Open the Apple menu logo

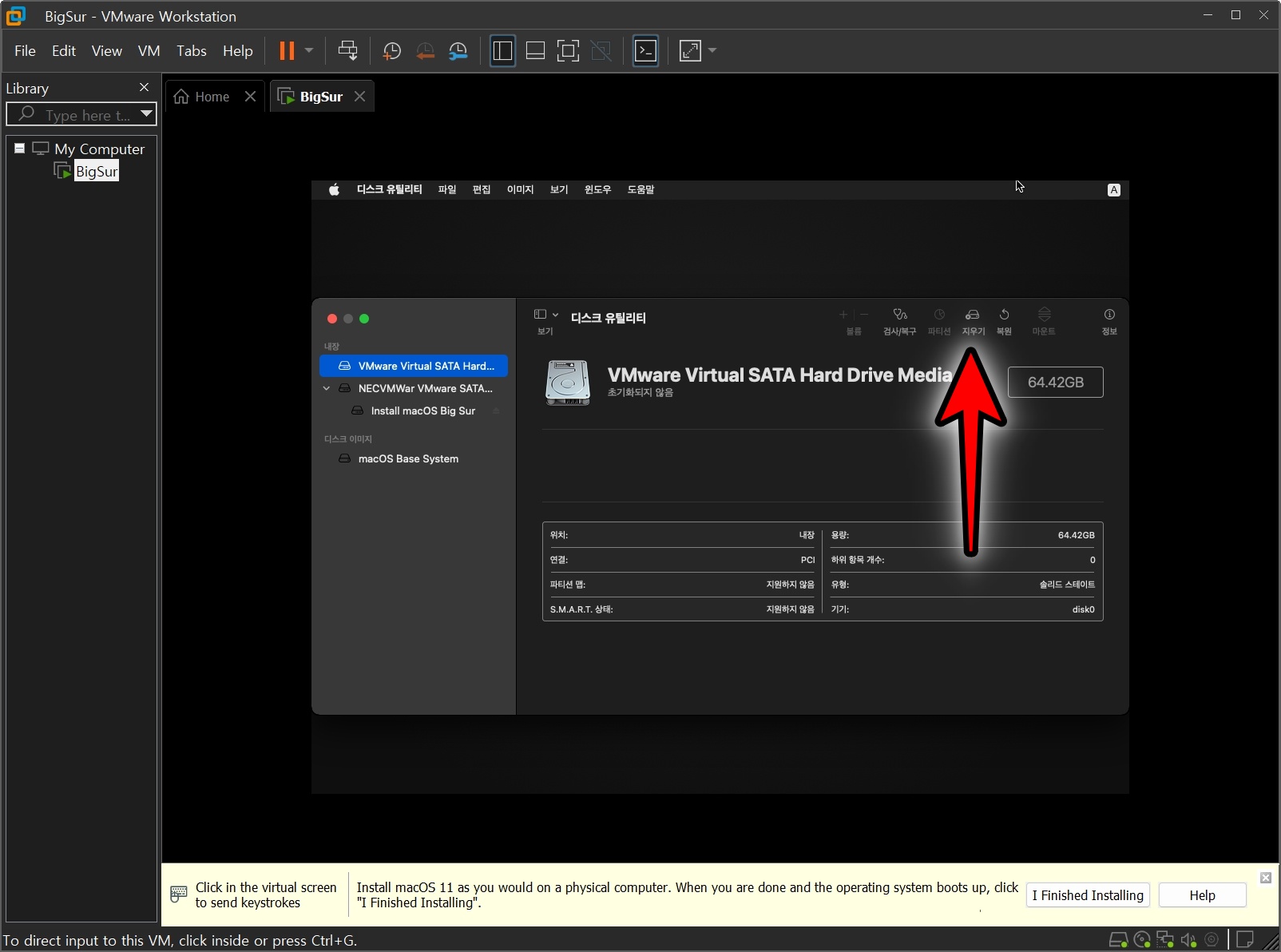(x=334, y=189)
